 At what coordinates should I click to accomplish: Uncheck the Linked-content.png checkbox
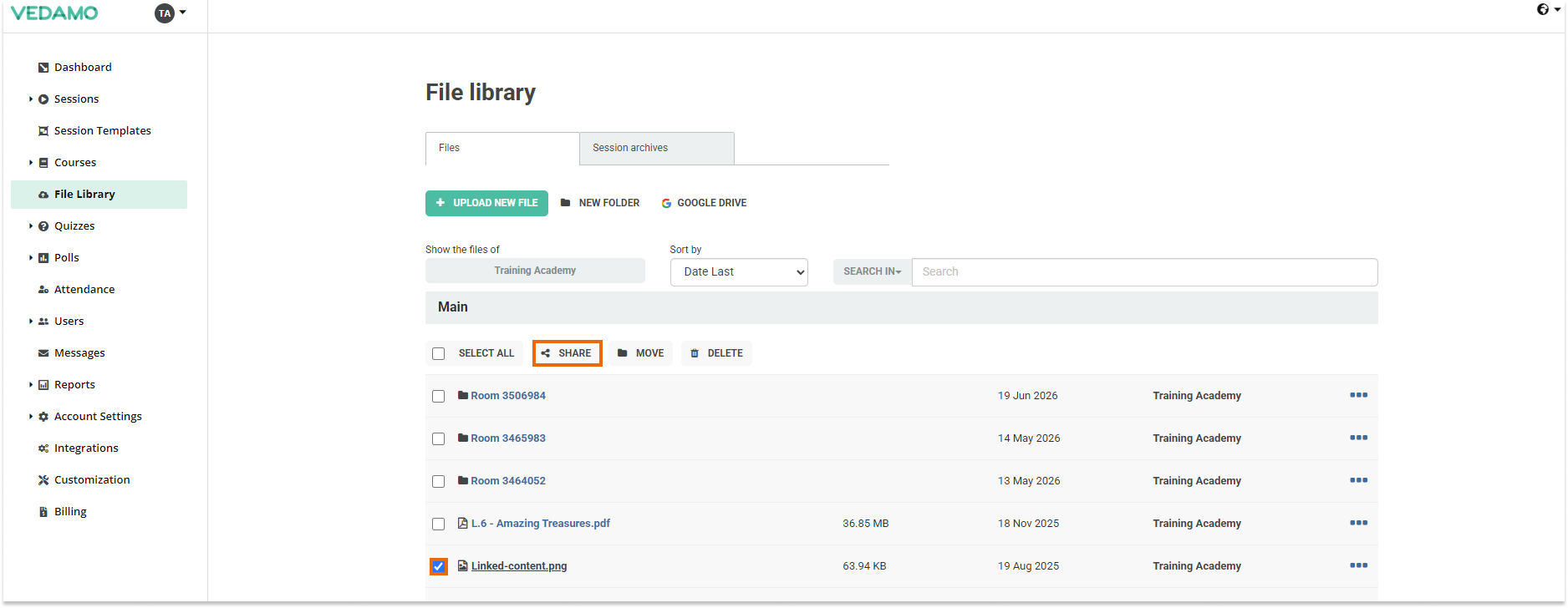[x=438, y=566]
